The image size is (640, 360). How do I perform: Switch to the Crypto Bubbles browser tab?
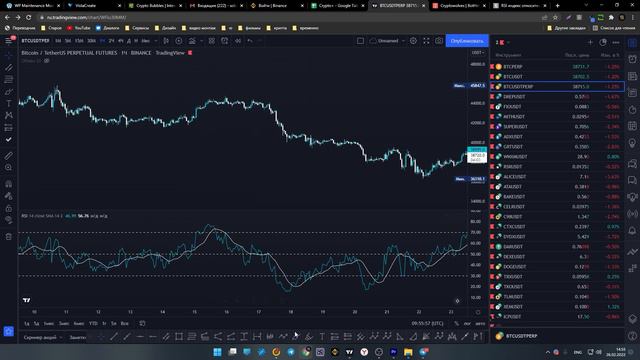coord(155,6)
